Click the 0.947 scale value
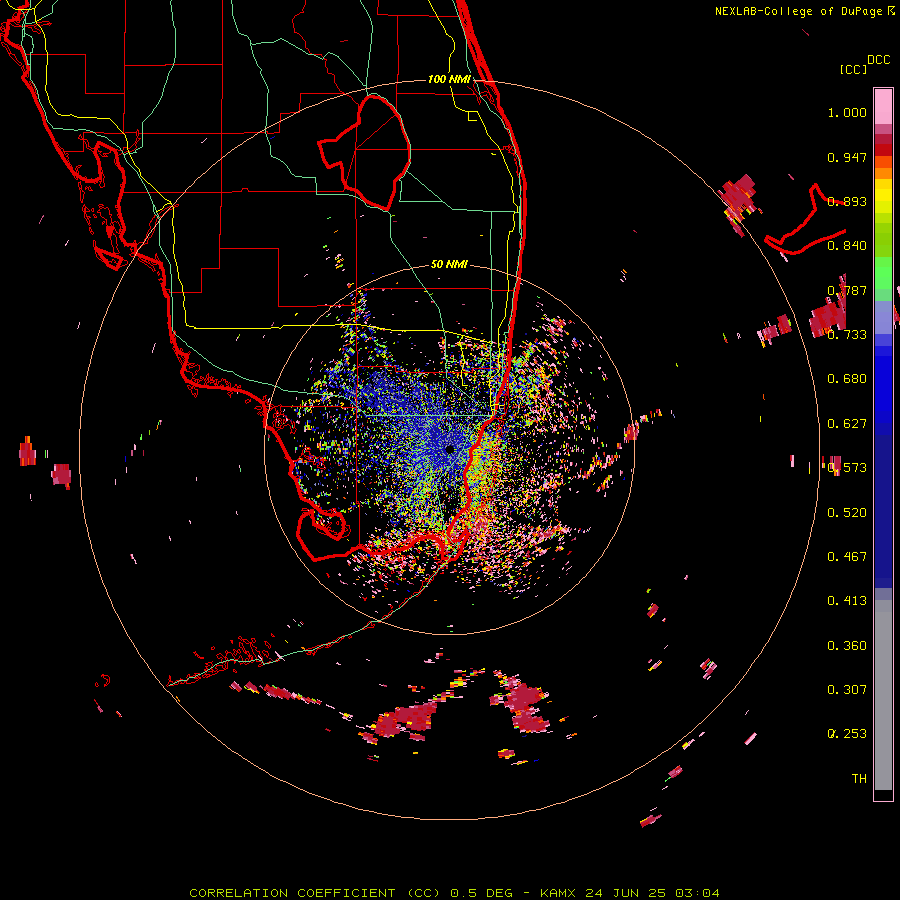The image size is (900, 900). click(x=847, y=157)
